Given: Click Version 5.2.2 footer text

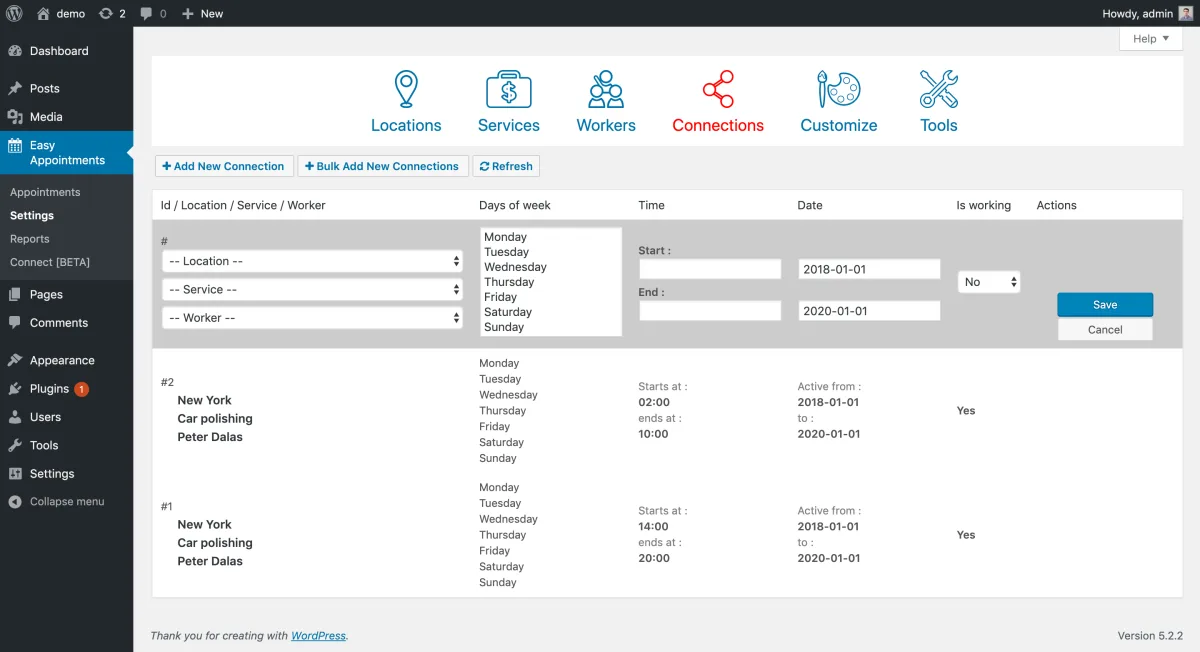Looking at the screenshot, I should click(x=1150, y=636).
